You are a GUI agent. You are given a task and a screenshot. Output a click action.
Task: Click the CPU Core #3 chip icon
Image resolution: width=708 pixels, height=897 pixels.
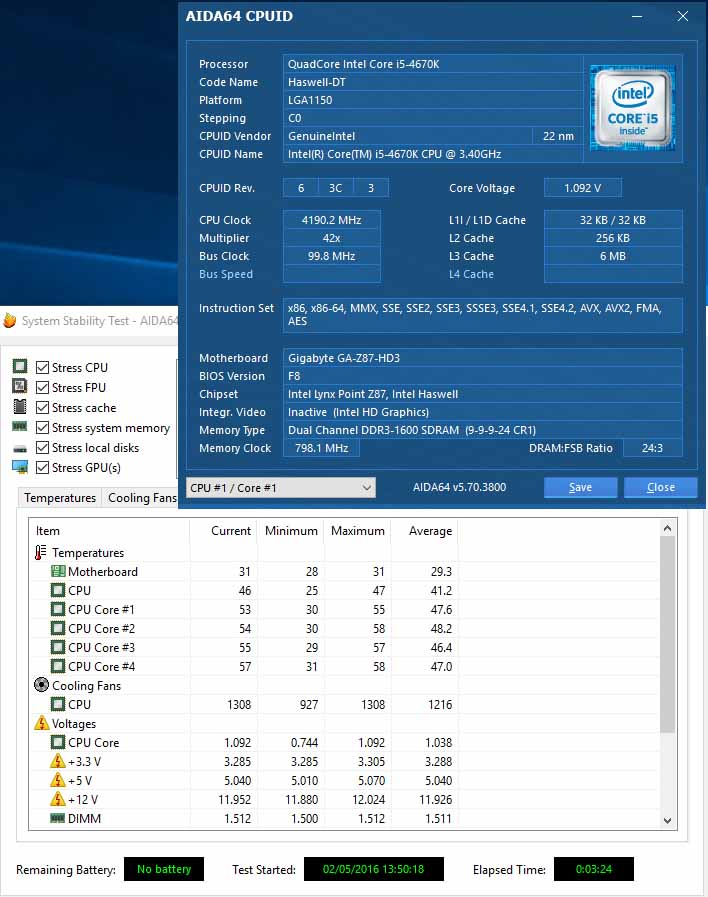click(58, 647)
